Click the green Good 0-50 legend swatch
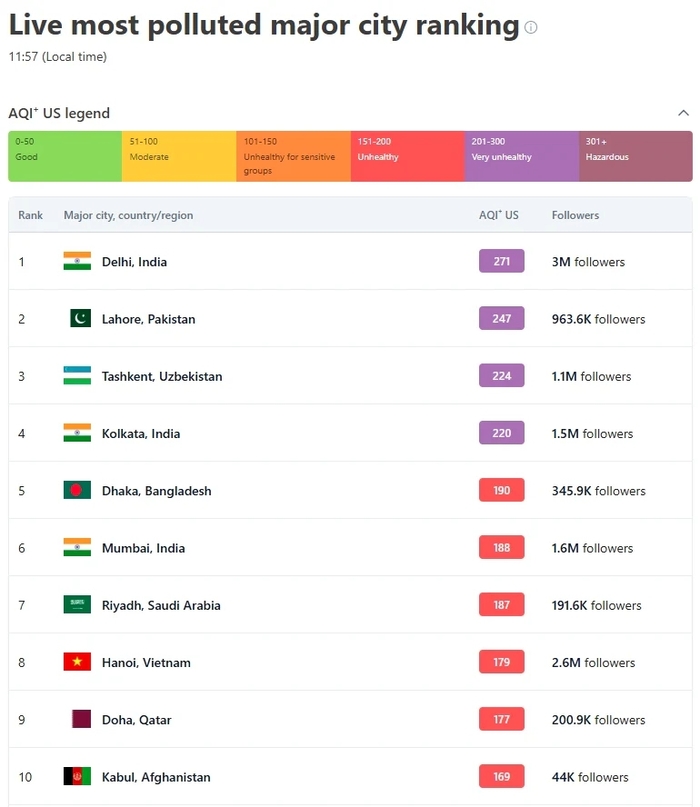The width and height of the screenshot is (700, 807). click(x=65, y=156)
